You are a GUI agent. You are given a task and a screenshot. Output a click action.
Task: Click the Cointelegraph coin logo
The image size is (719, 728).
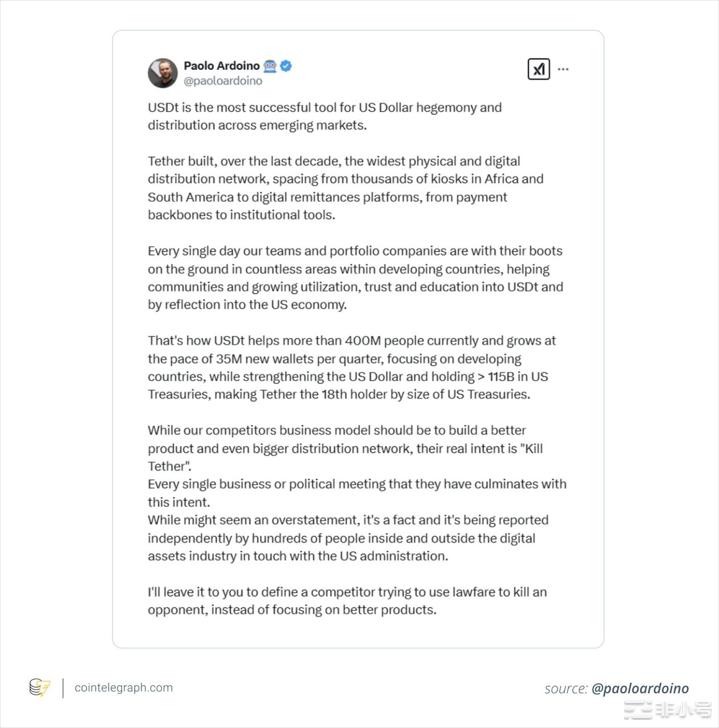tap(39, 687)
